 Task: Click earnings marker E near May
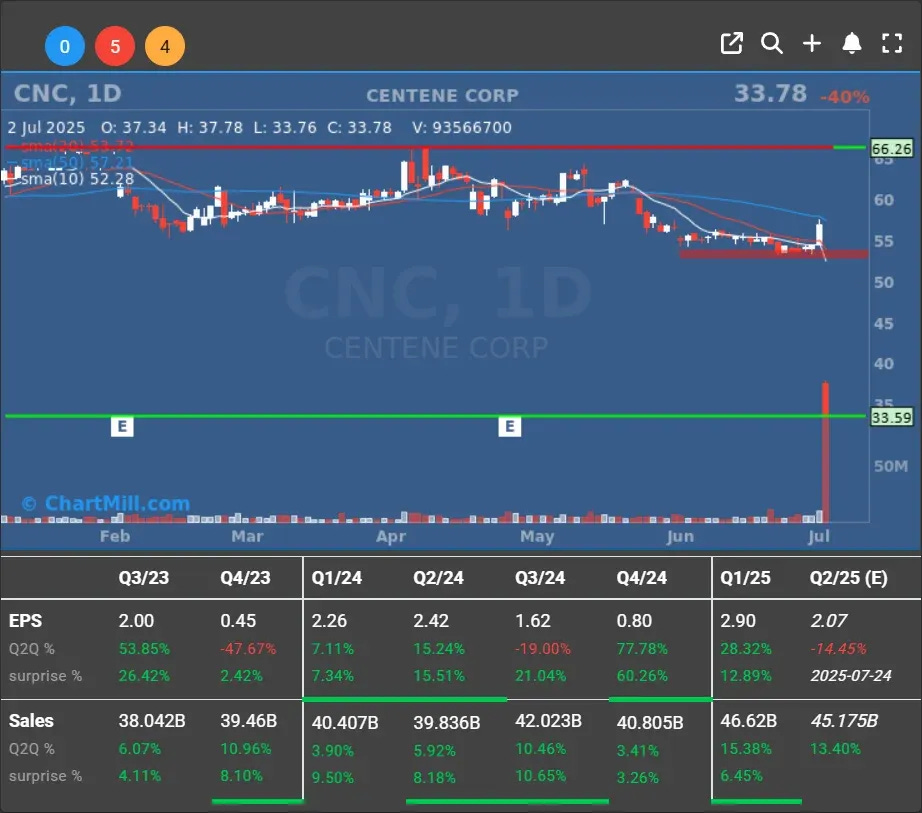pos(510,426)
